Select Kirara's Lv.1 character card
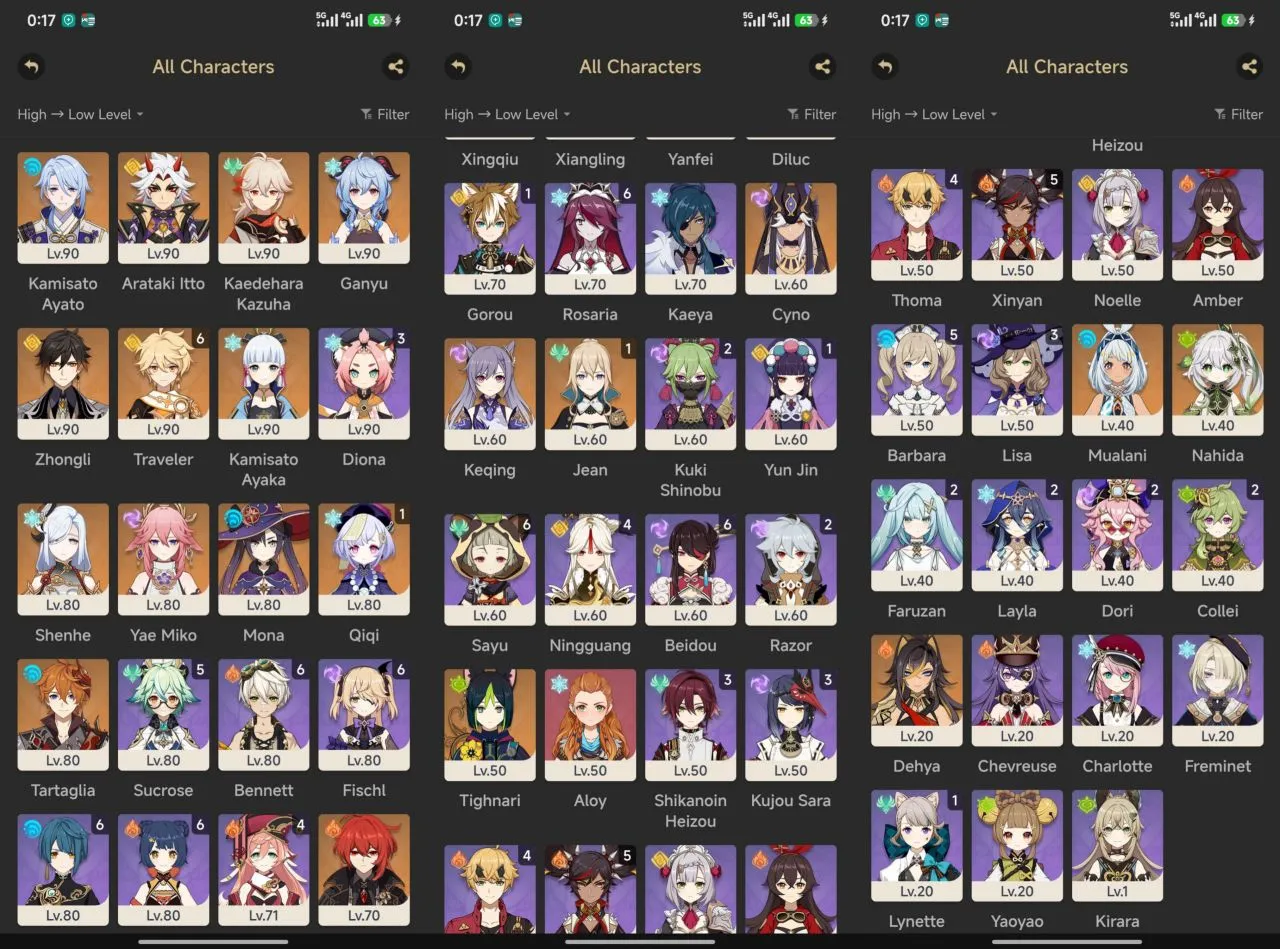The image size is (1280, 949). pos(1117,846)
